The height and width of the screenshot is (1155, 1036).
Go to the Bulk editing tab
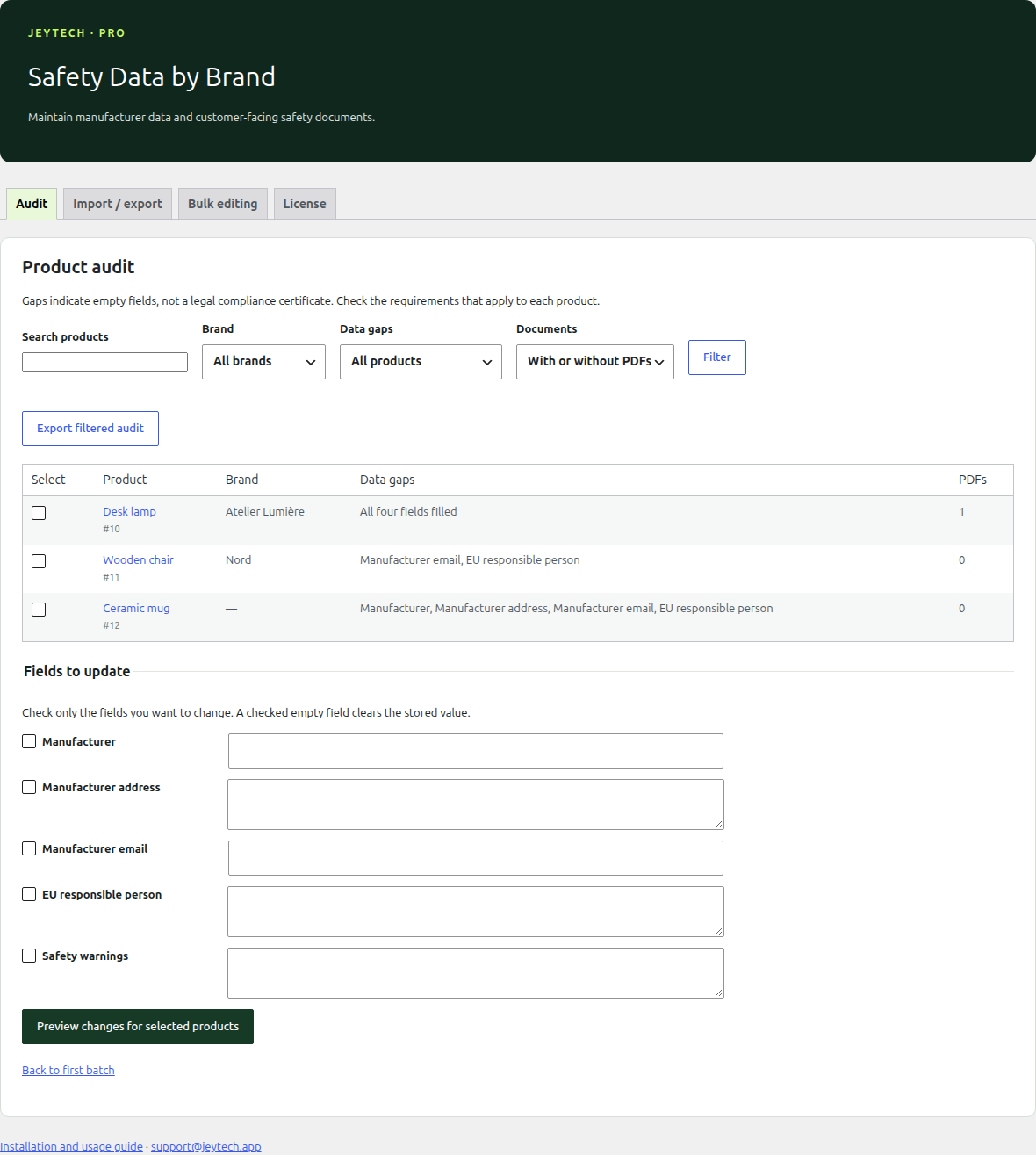[223, 204]
